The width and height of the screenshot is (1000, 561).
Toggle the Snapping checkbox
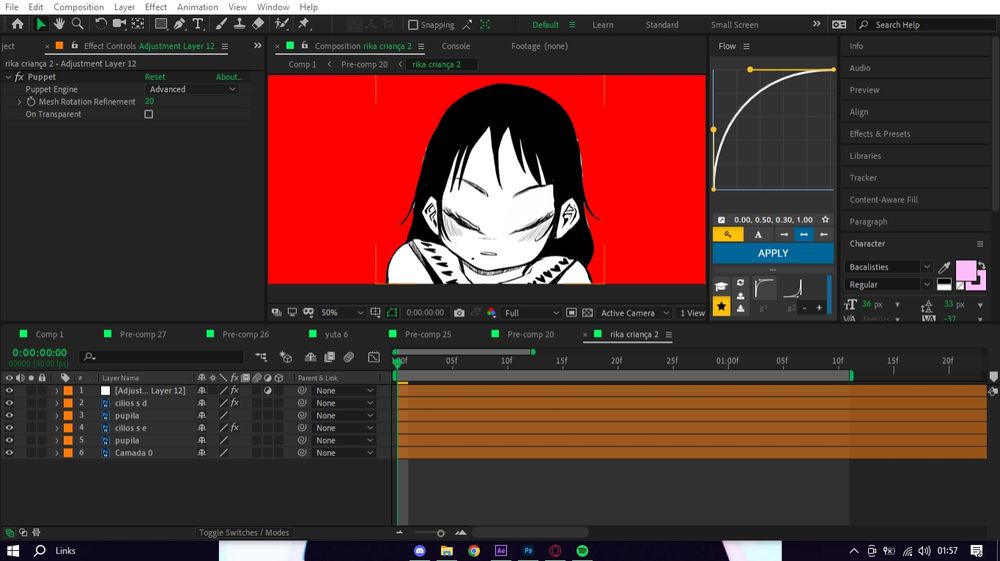click(414, 25)
